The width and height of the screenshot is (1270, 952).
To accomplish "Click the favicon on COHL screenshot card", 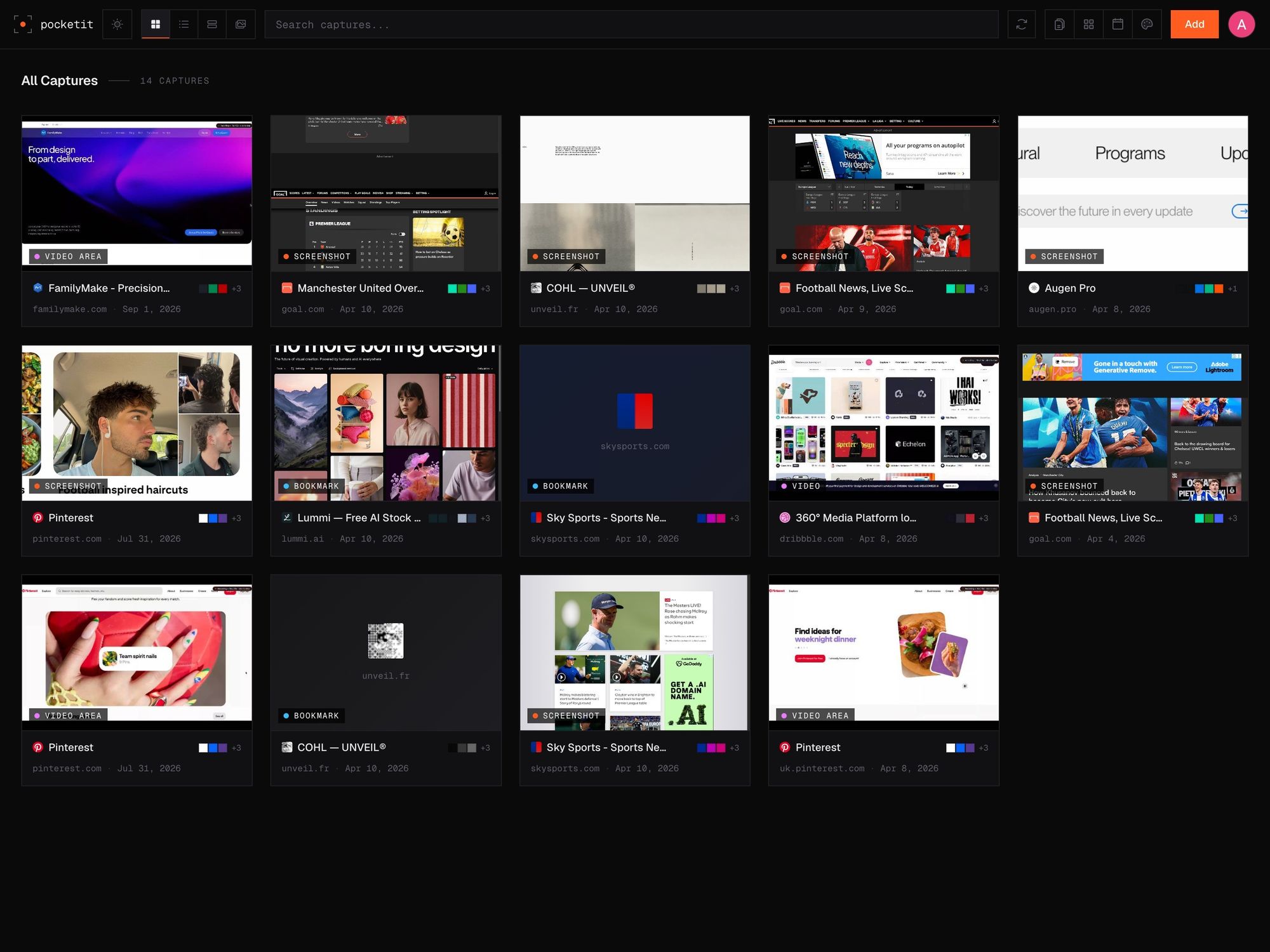I will (x=536, y=288).
